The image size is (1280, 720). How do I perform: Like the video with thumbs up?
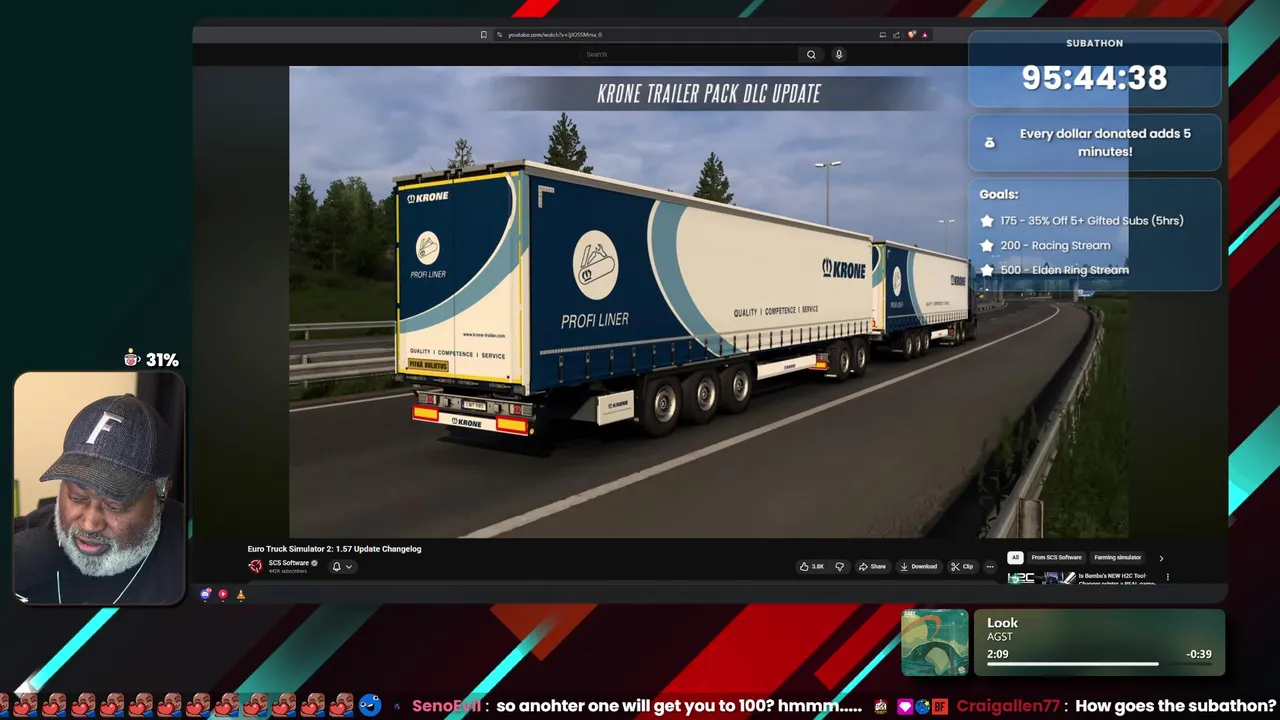[811, 567]
